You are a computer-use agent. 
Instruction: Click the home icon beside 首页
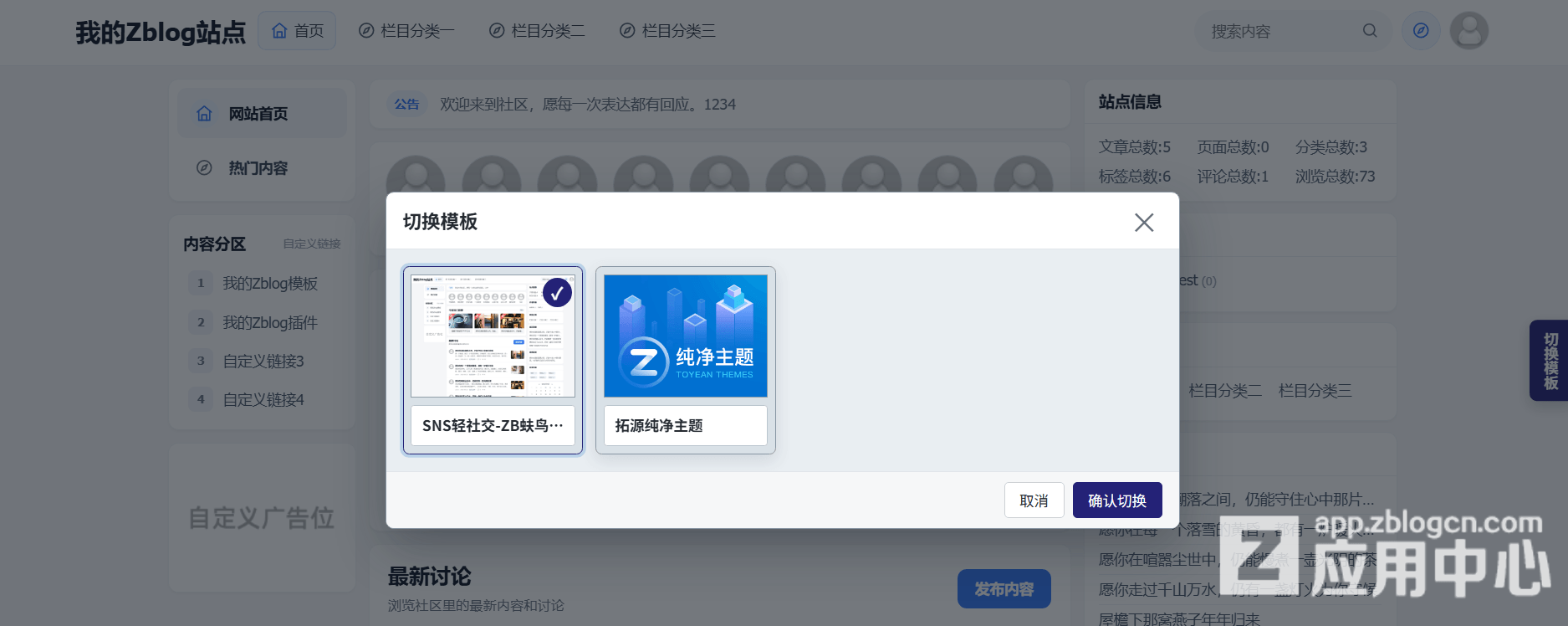coord(279,31)
